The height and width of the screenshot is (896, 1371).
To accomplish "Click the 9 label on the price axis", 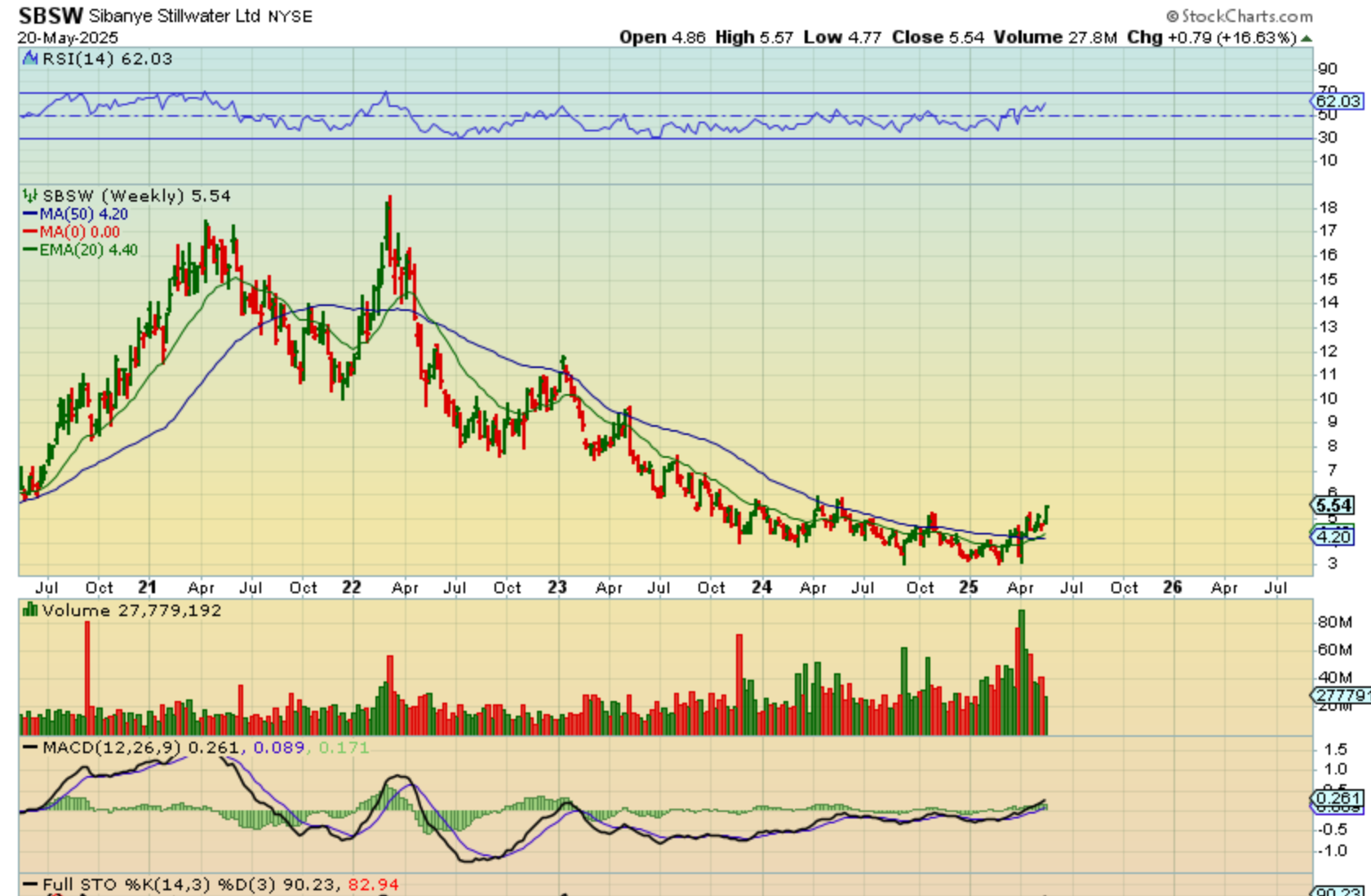I will [1332, 422].
